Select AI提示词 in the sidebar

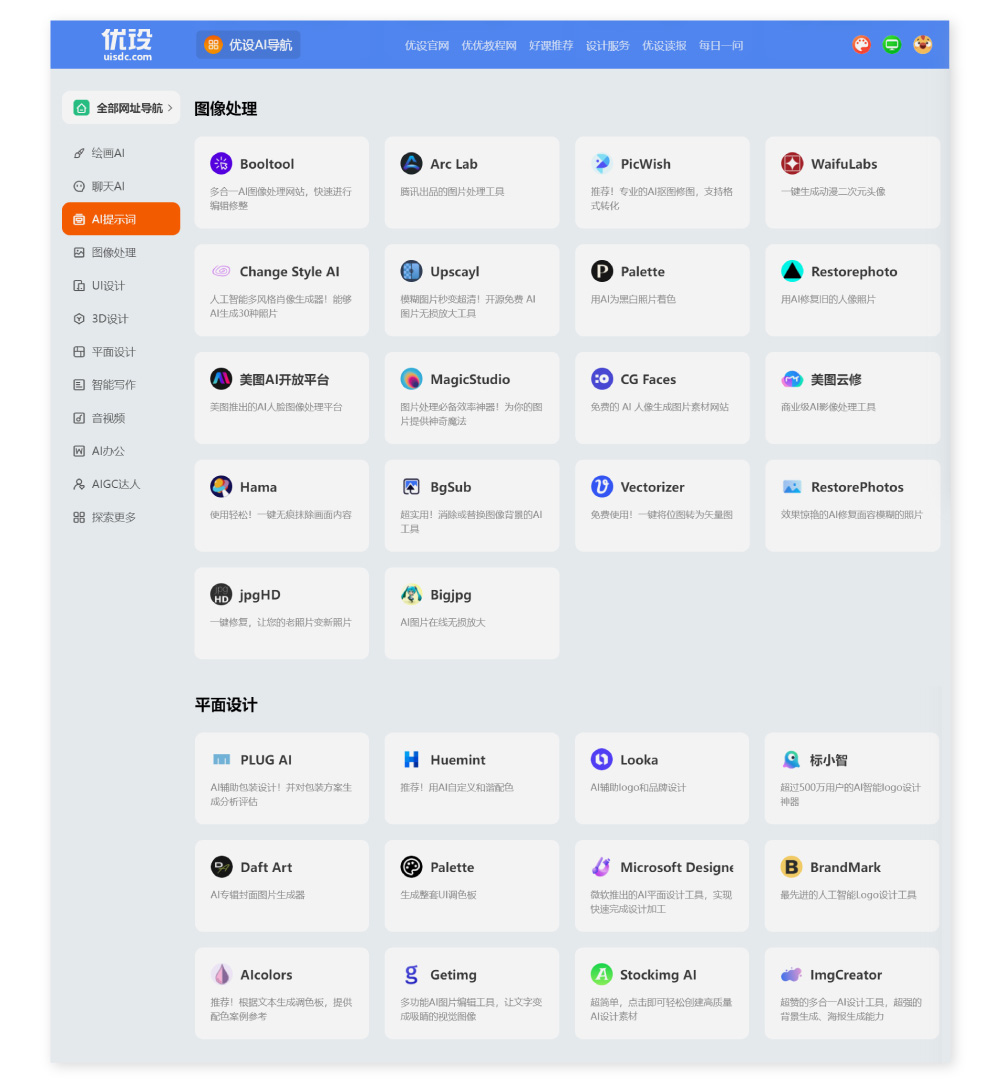coord(121,219)
